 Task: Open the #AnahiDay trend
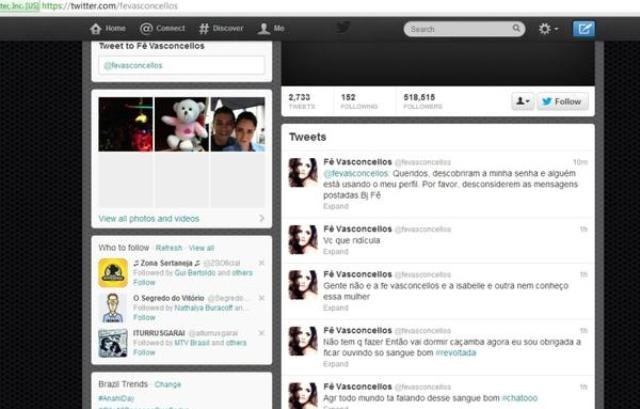116,398
